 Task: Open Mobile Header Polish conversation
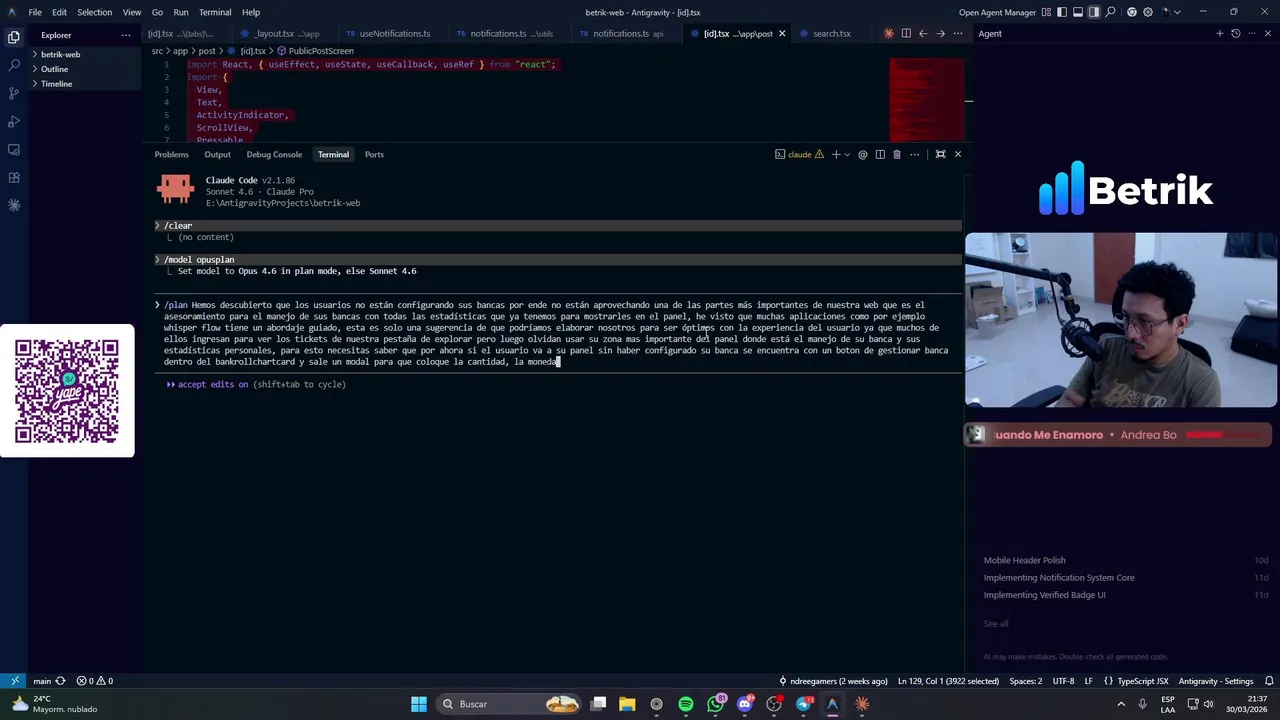tap(1024, 560)
